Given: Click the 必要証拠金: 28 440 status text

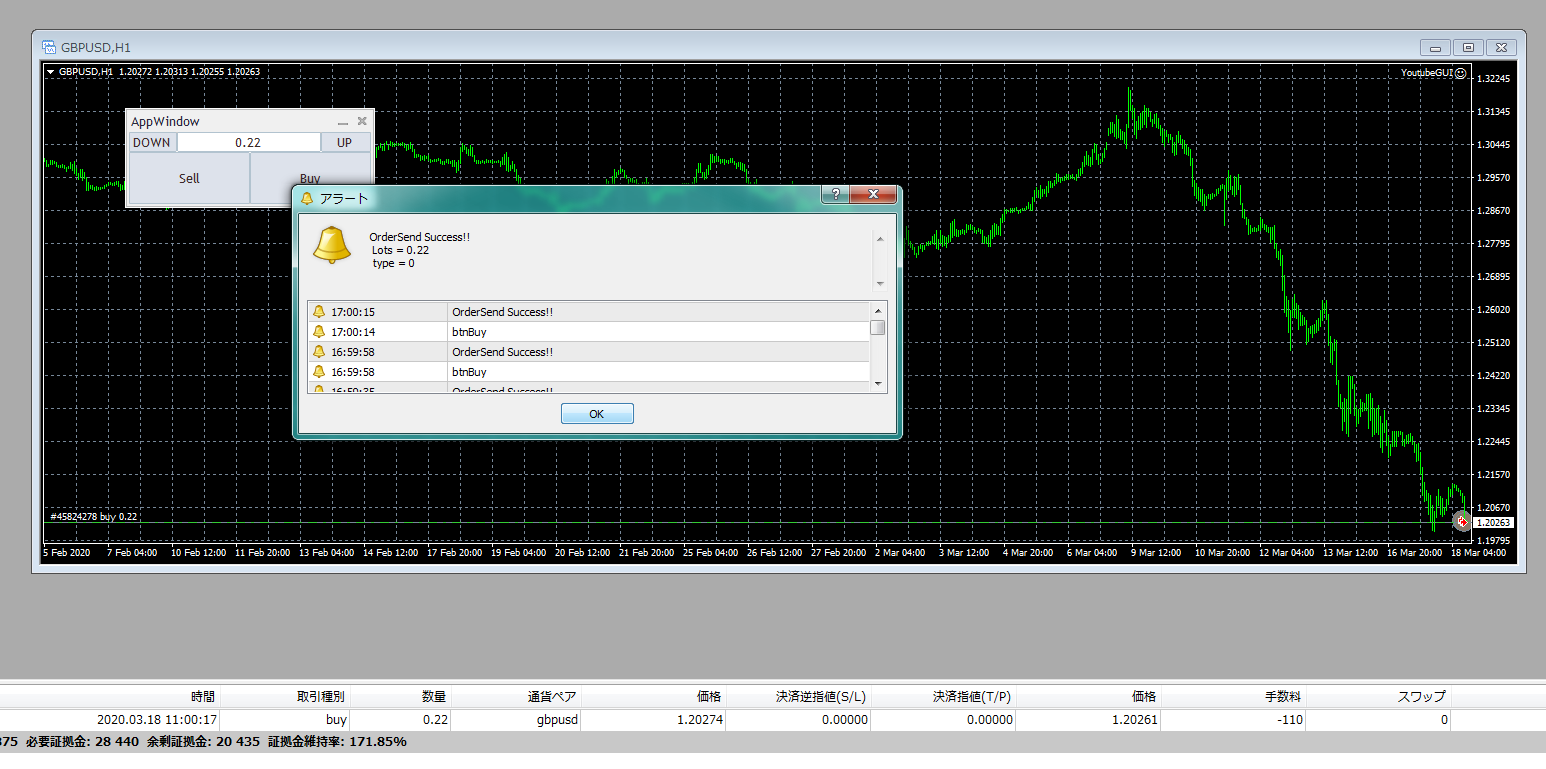Looking at the screenshot, I should (x=83, y=742).
